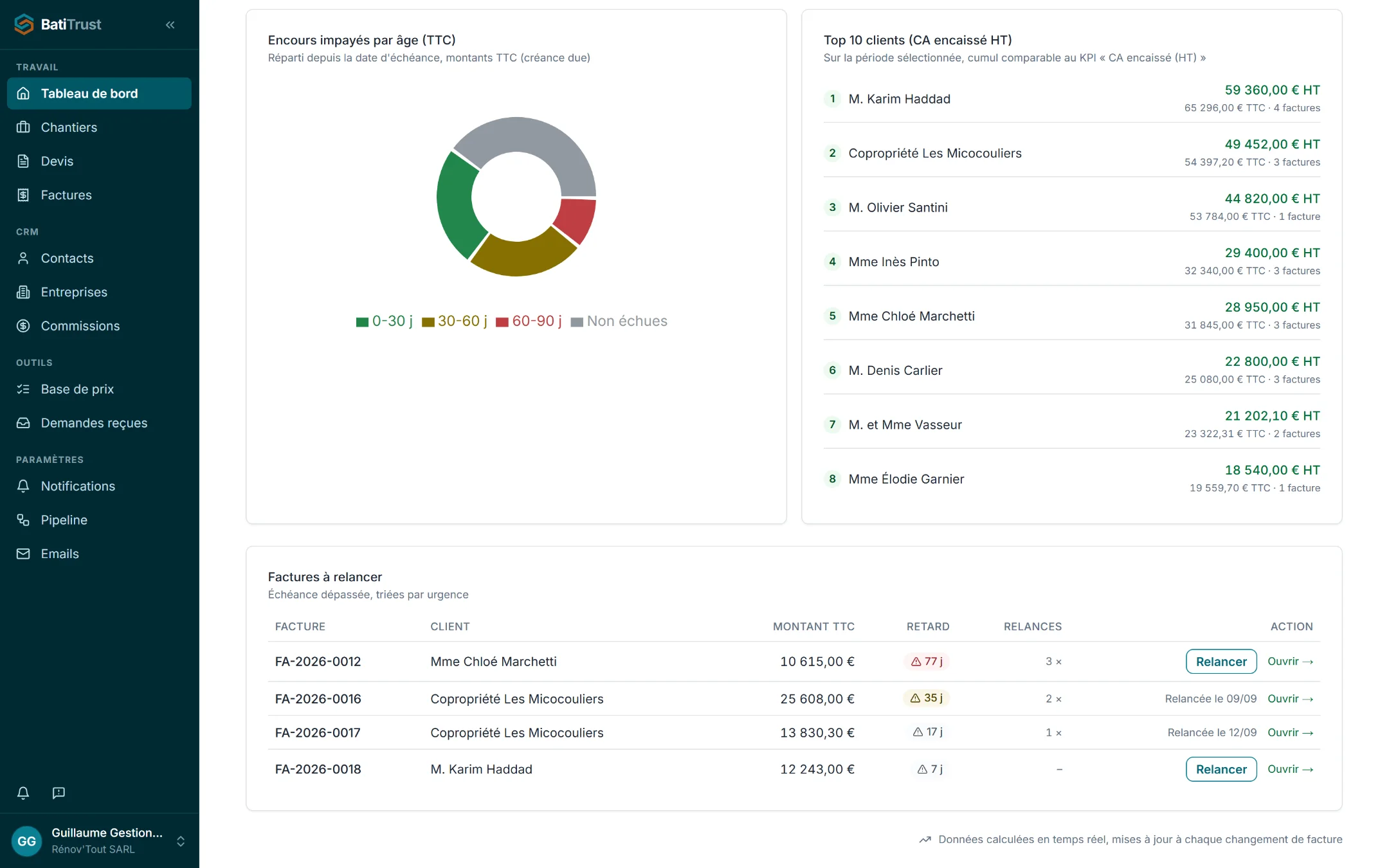This screenshot has height=868, width=1389.
Task: Click the 10 615,00 € amount cell
Action: pyautogui.click(x=817, y=662)
